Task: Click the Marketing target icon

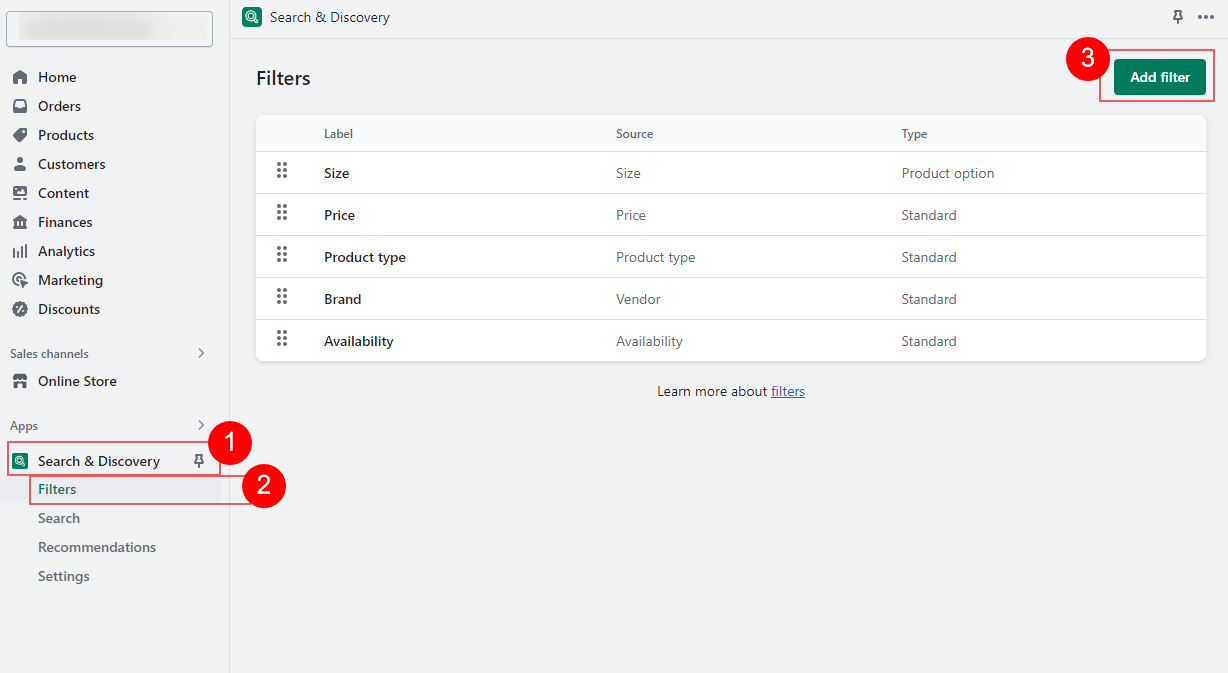Action: pyautogui.click(x=20, y=280)
